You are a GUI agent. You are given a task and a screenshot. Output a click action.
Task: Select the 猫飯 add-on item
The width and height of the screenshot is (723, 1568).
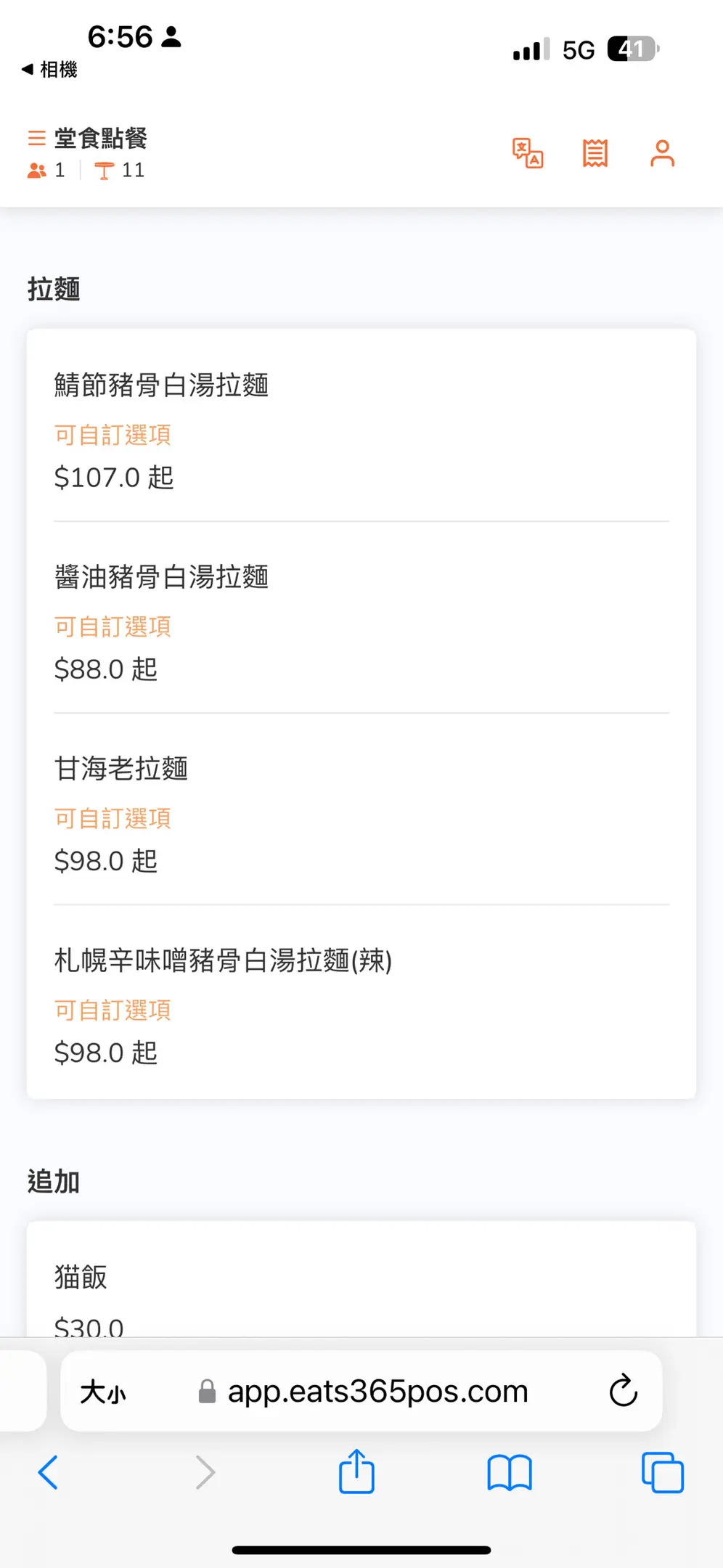tap(81, 1278)
